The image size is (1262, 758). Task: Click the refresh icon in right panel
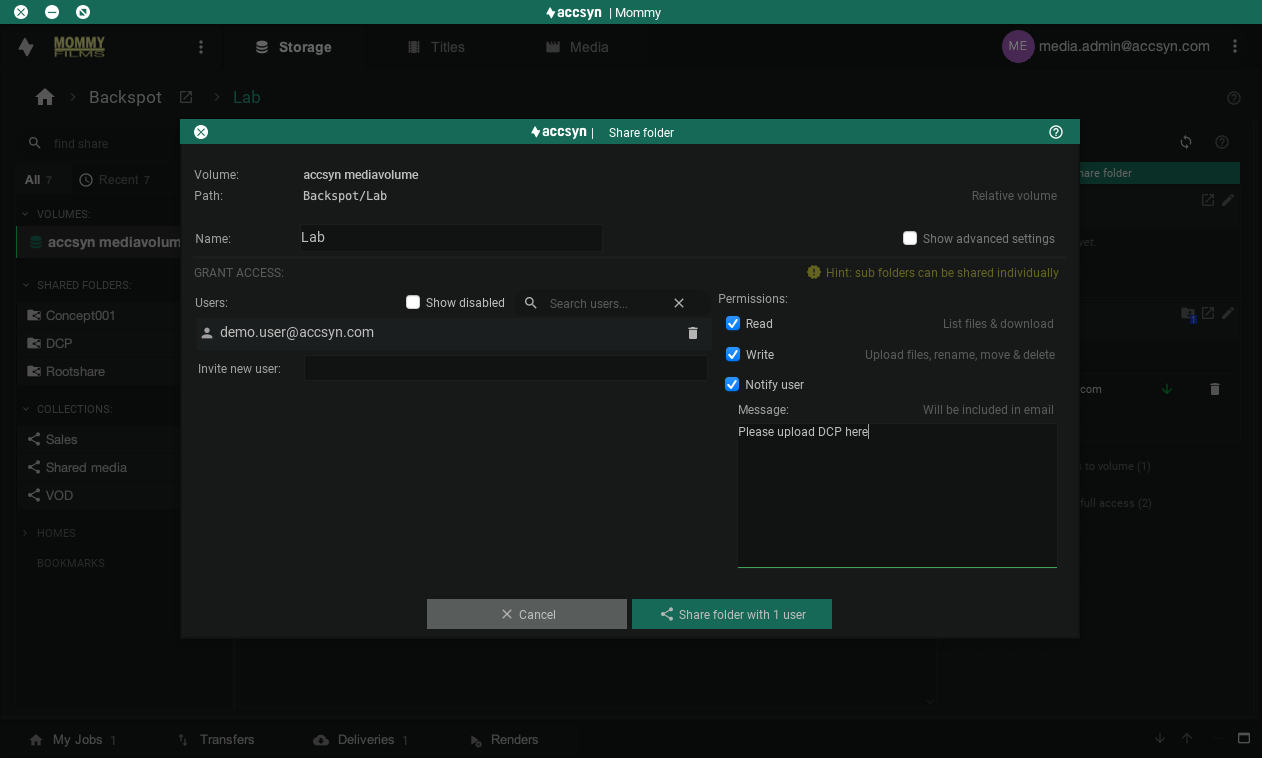point(1186,142)
